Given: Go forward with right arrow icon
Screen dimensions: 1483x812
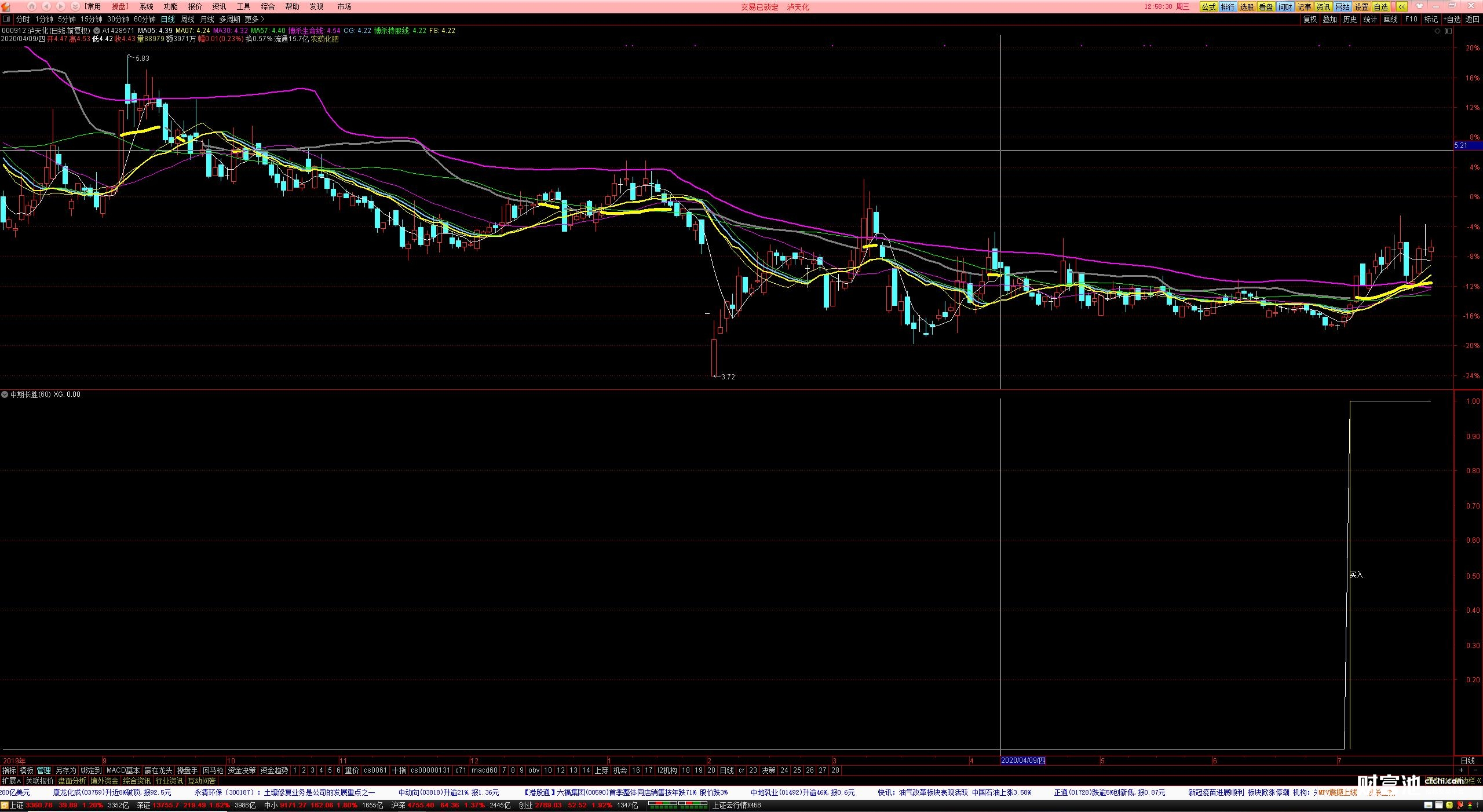Looking at the screenshot, I should coord(61,6).
